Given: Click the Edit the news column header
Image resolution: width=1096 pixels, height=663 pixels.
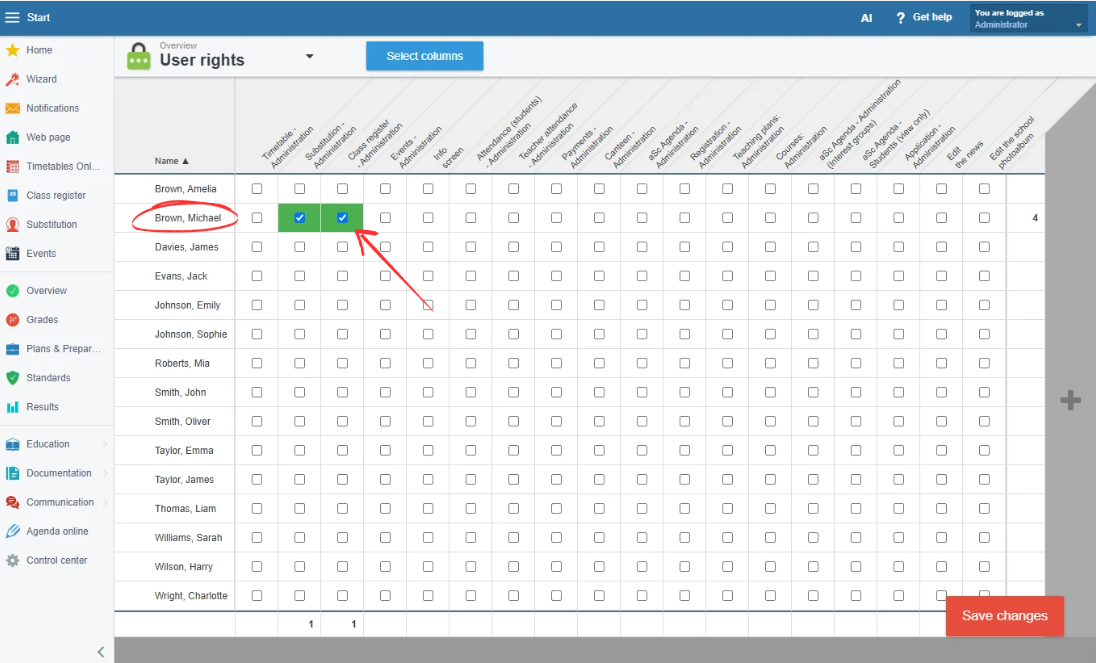Looking at the screenshot, I should click(965, 154).
